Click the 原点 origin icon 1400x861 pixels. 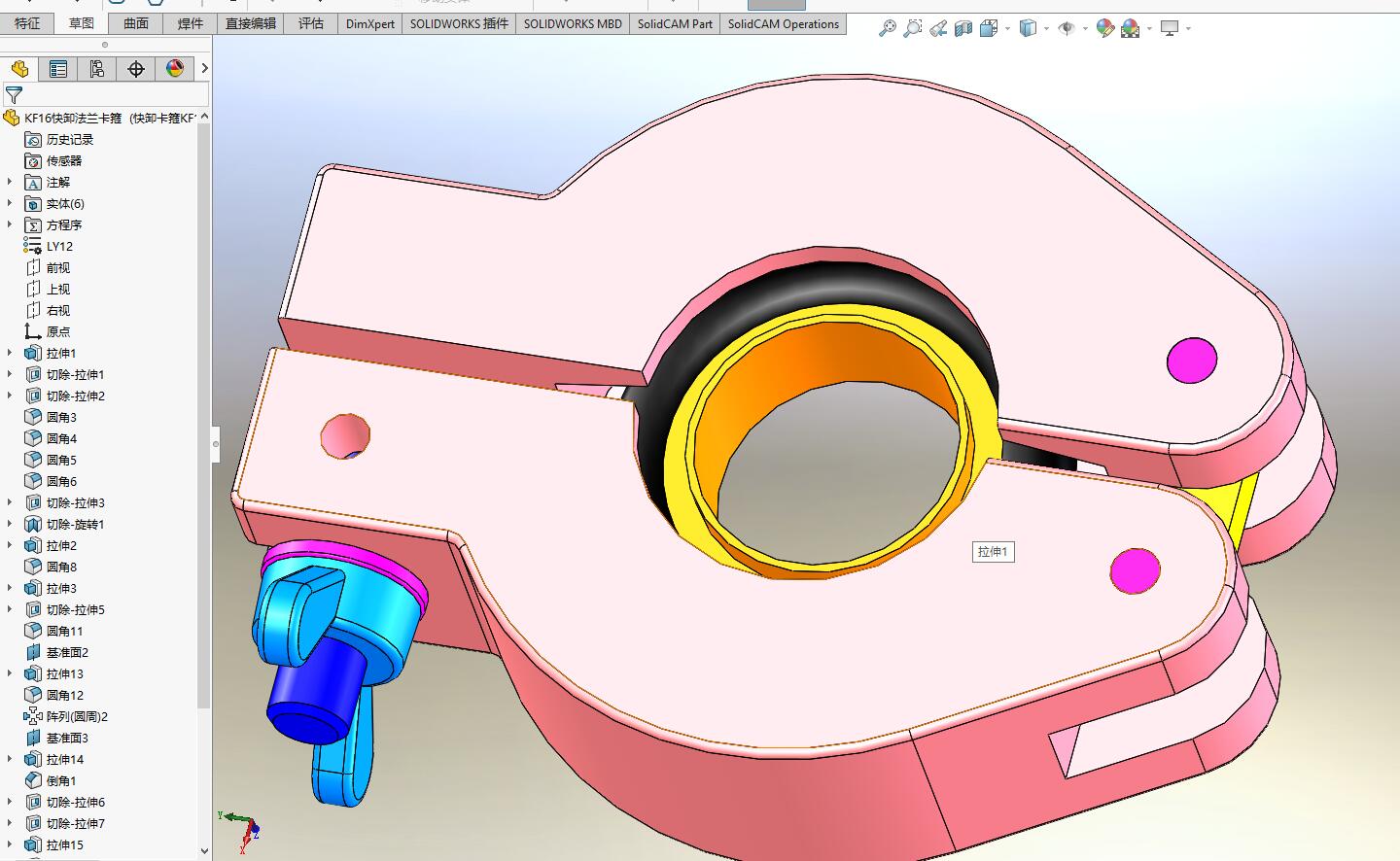pos(33,331)
